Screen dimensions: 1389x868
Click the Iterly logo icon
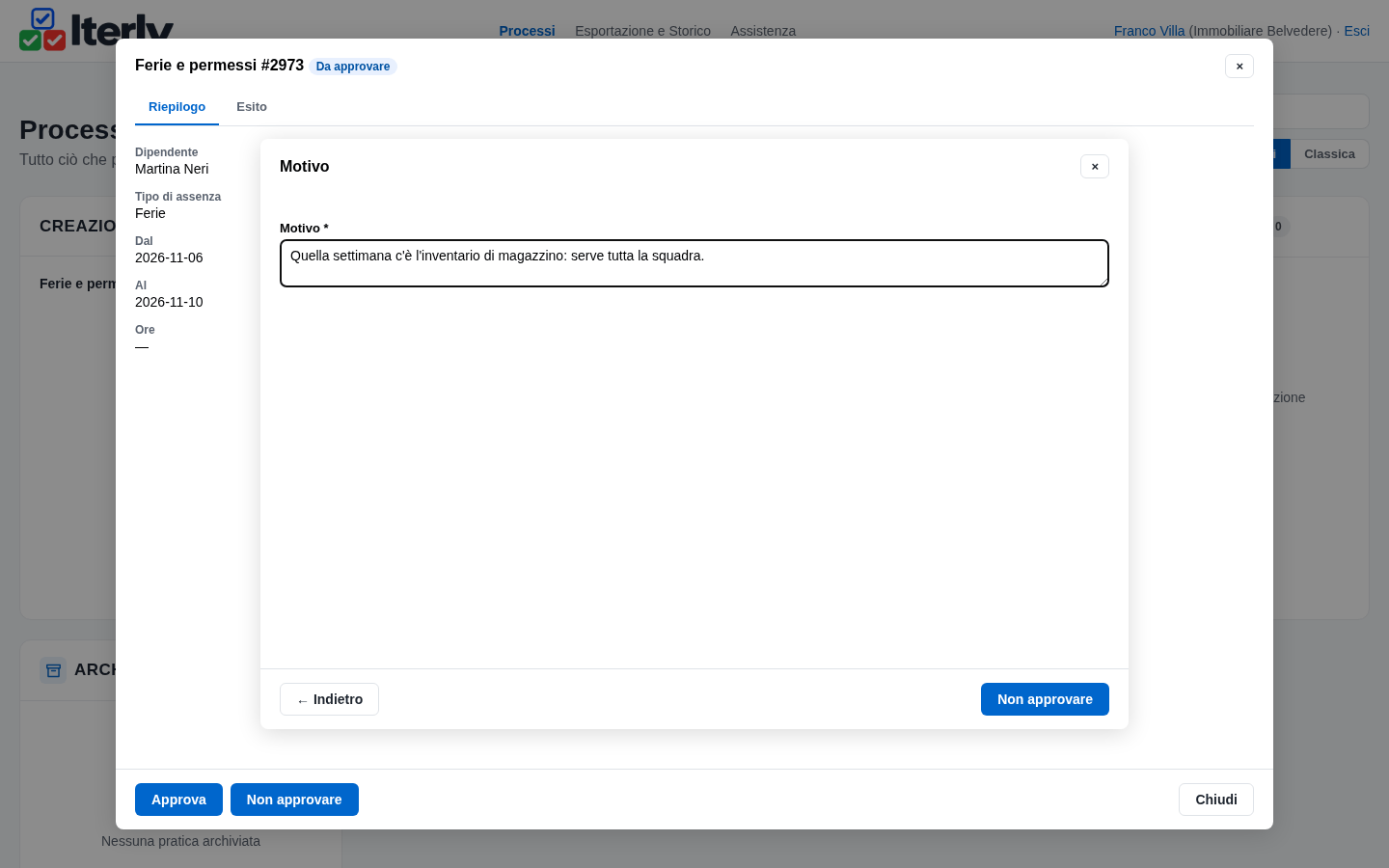pos(42,30)
